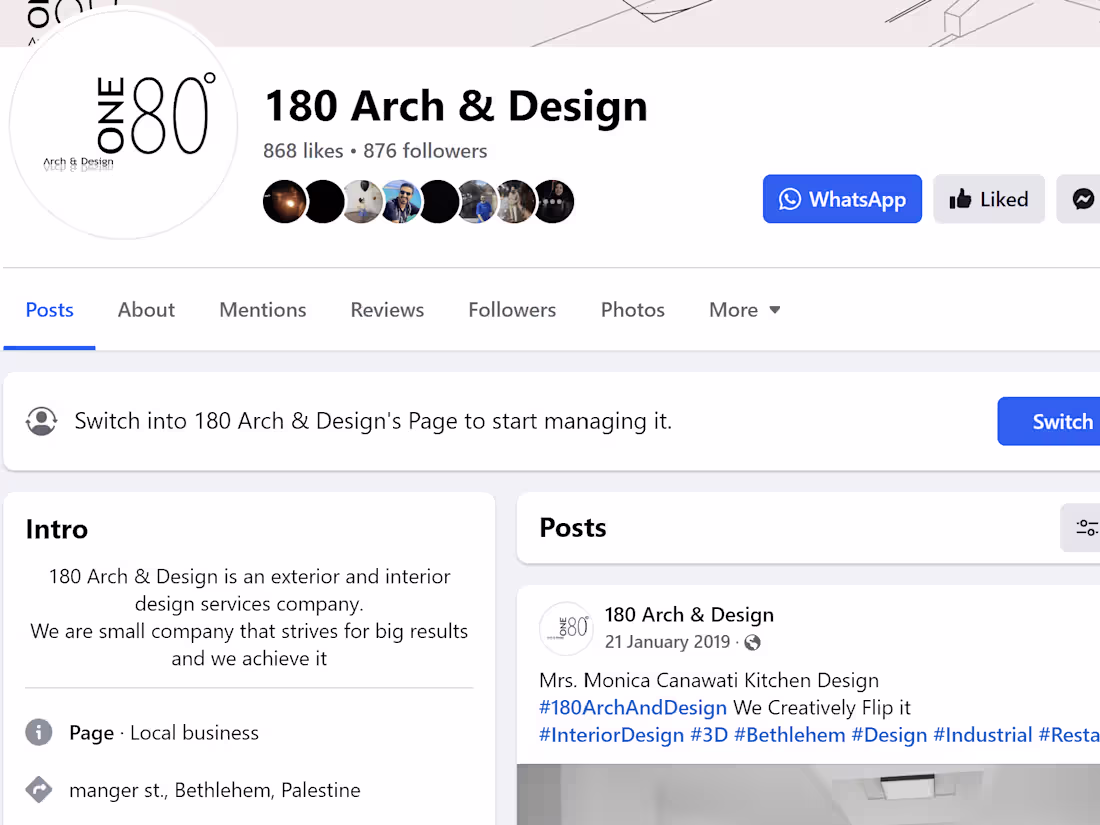Open the last follower avatar in row
This screenshot has height=825, width=1100.
[554, 201]
